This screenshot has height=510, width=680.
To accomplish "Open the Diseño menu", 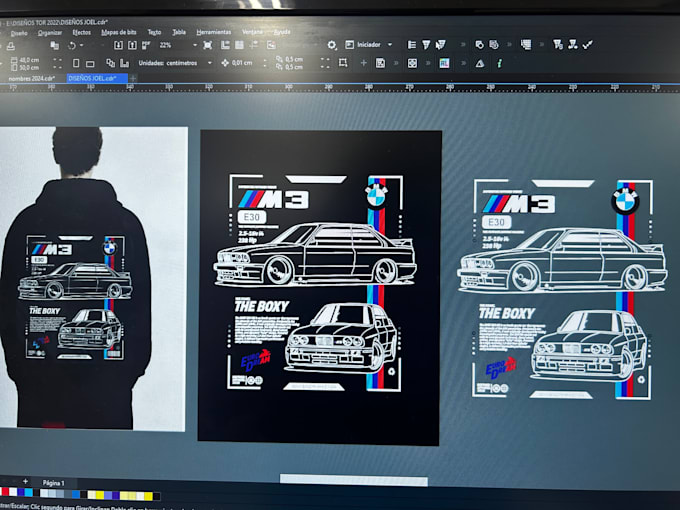I will tap(19, 33).
